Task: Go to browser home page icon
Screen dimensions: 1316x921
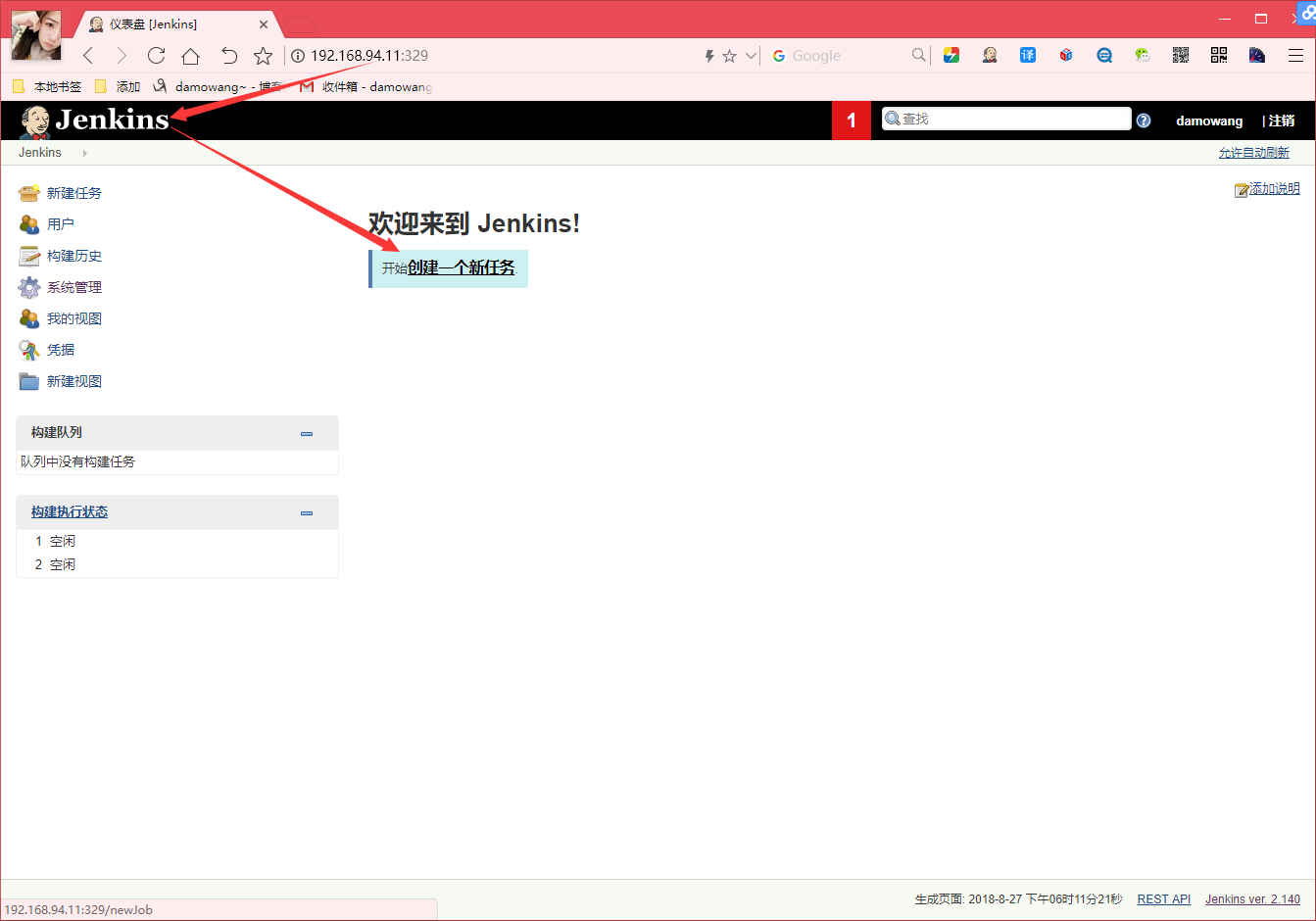Action: tap(191, 56)
